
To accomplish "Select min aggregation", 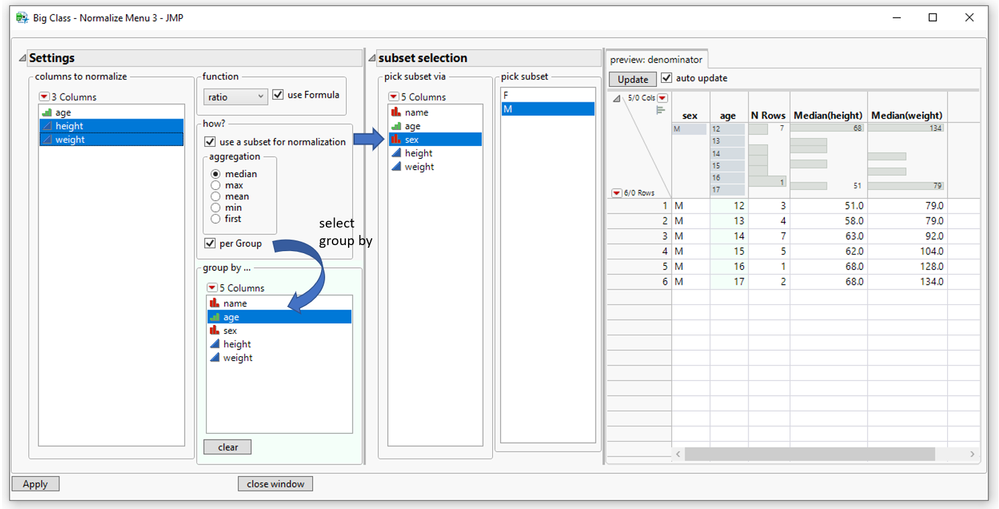I will point(215,207).
